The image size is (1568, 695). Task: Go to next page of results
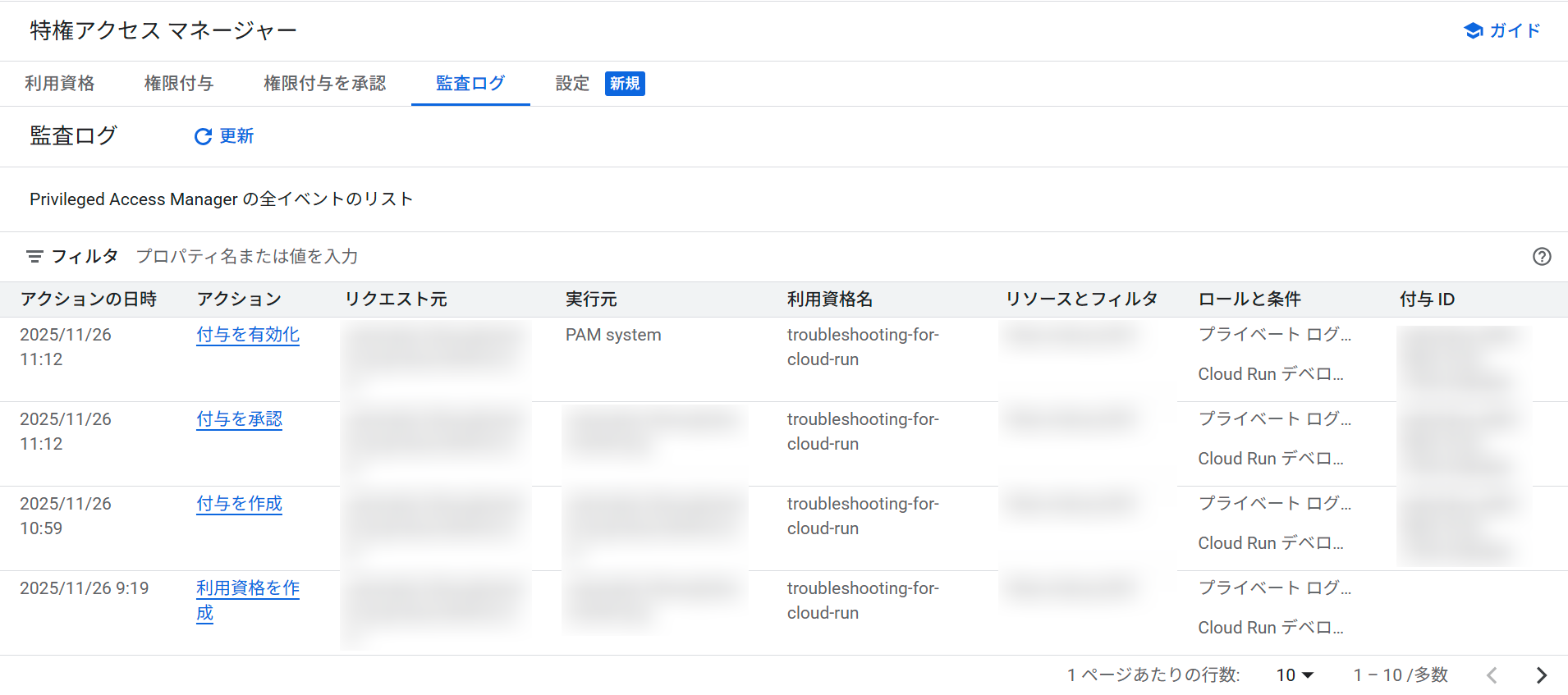point(1541,675)
